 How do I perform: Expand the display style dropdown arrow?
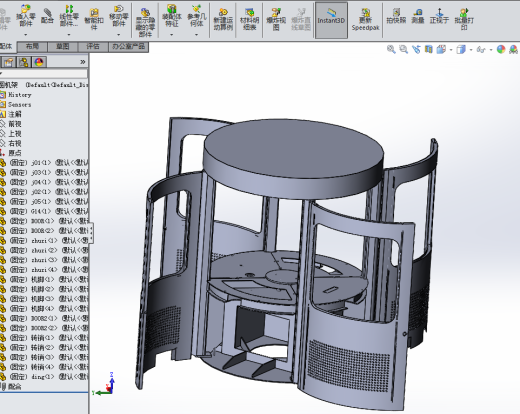point(471,50)
